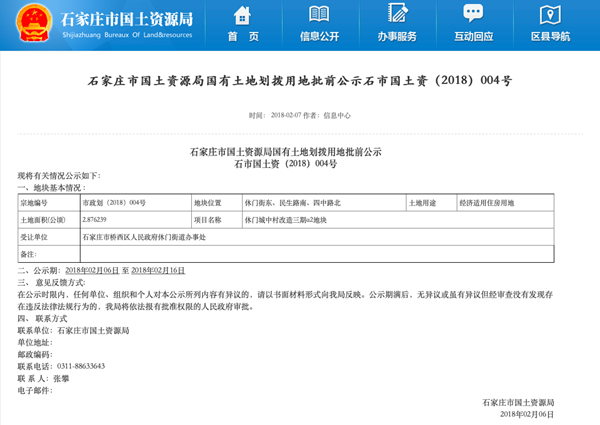Screen dimensions: 600x425
Task: Click the house icon above 首页
Action: point(243,14)
